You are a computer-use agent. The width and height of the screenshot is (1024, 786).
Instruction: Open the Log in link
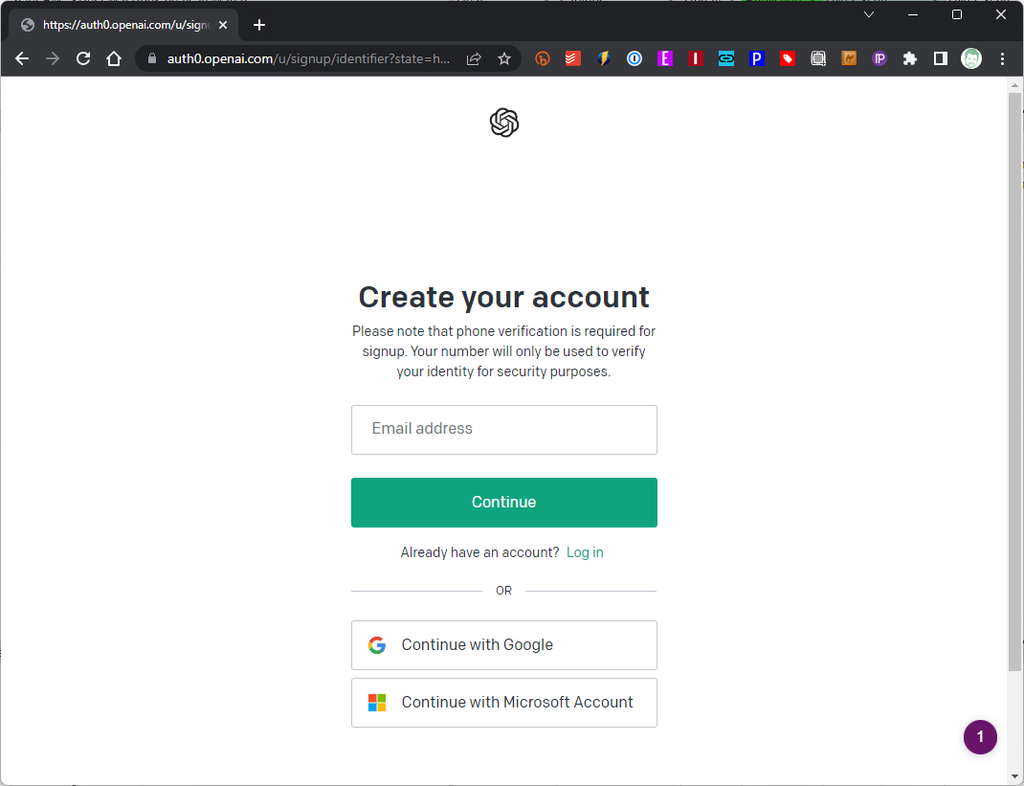[585, 551]
